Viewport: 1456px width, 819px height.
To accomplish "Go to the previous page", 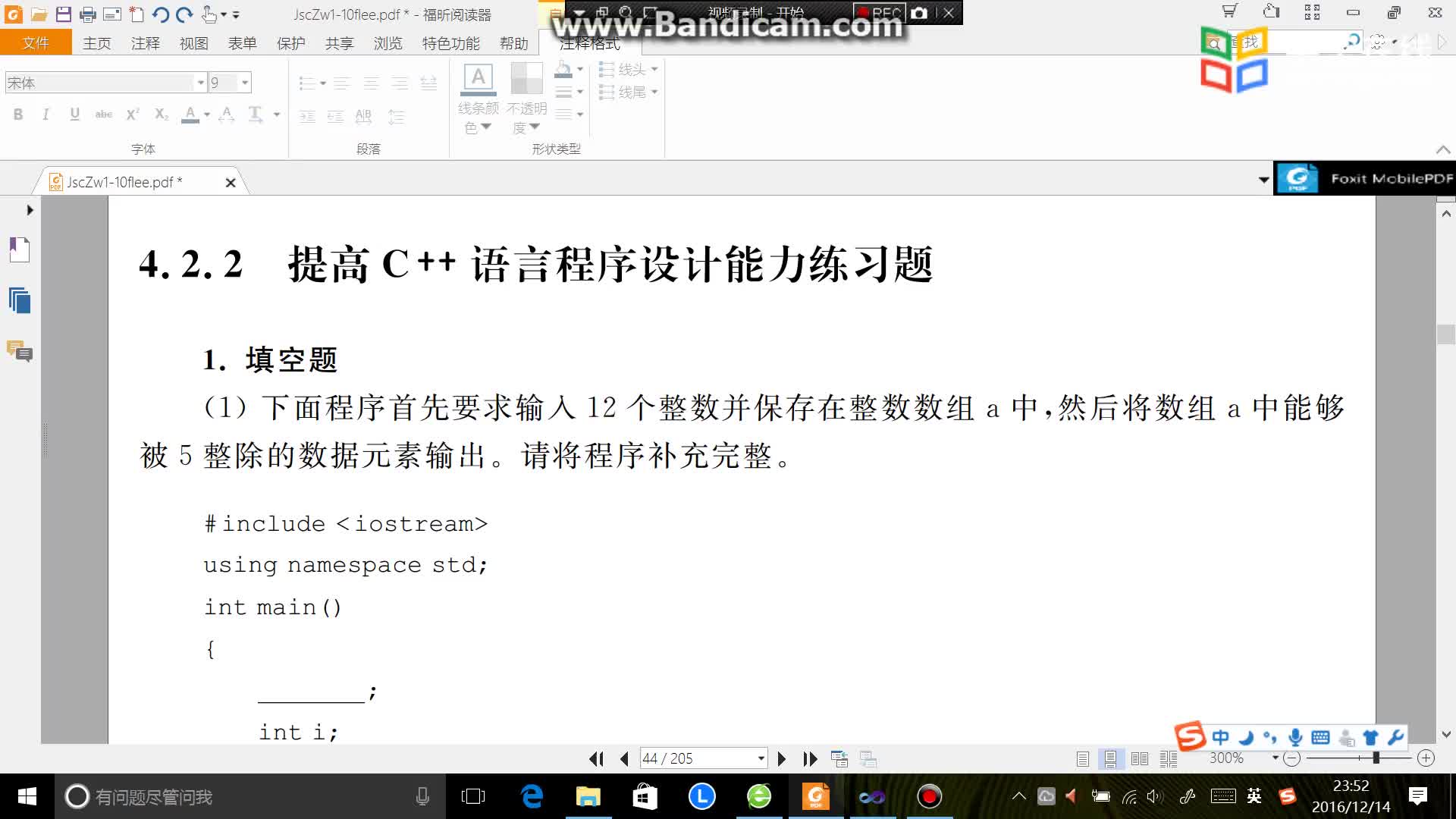I will (x=624, y=758).
